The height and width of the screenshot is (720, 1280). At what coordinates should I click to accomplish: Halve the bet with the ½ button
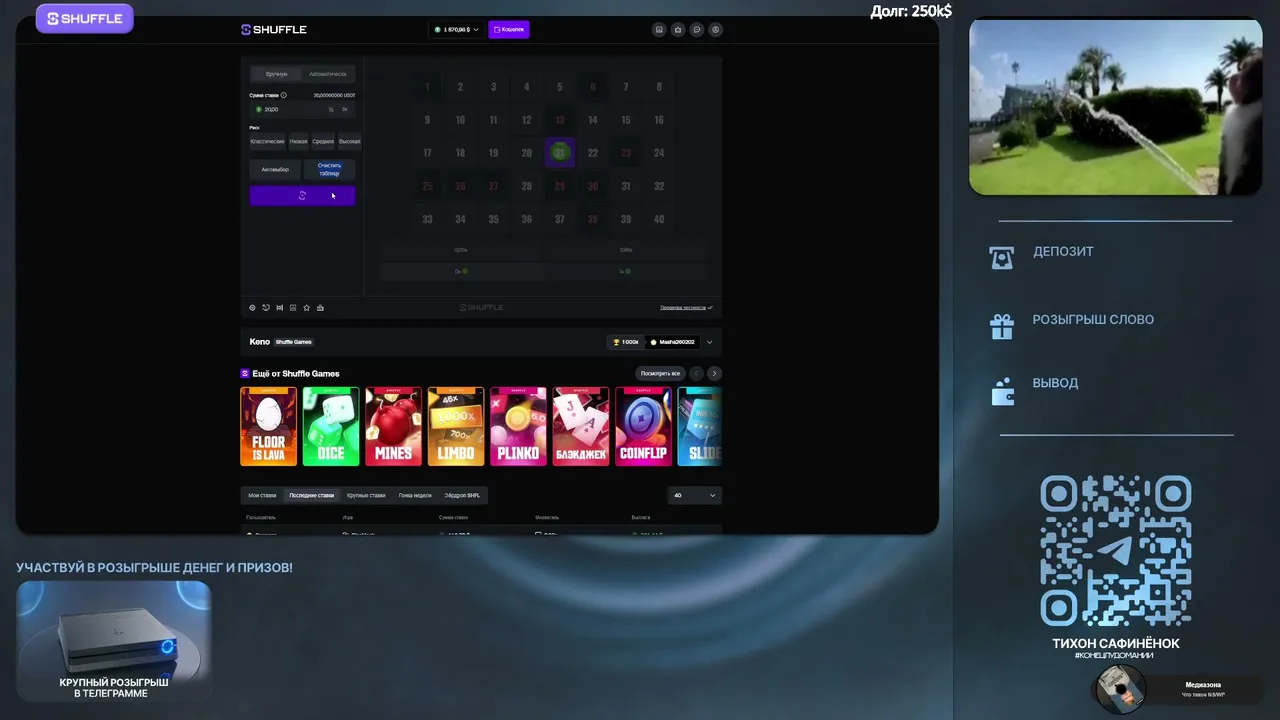(x=331, y=109)
